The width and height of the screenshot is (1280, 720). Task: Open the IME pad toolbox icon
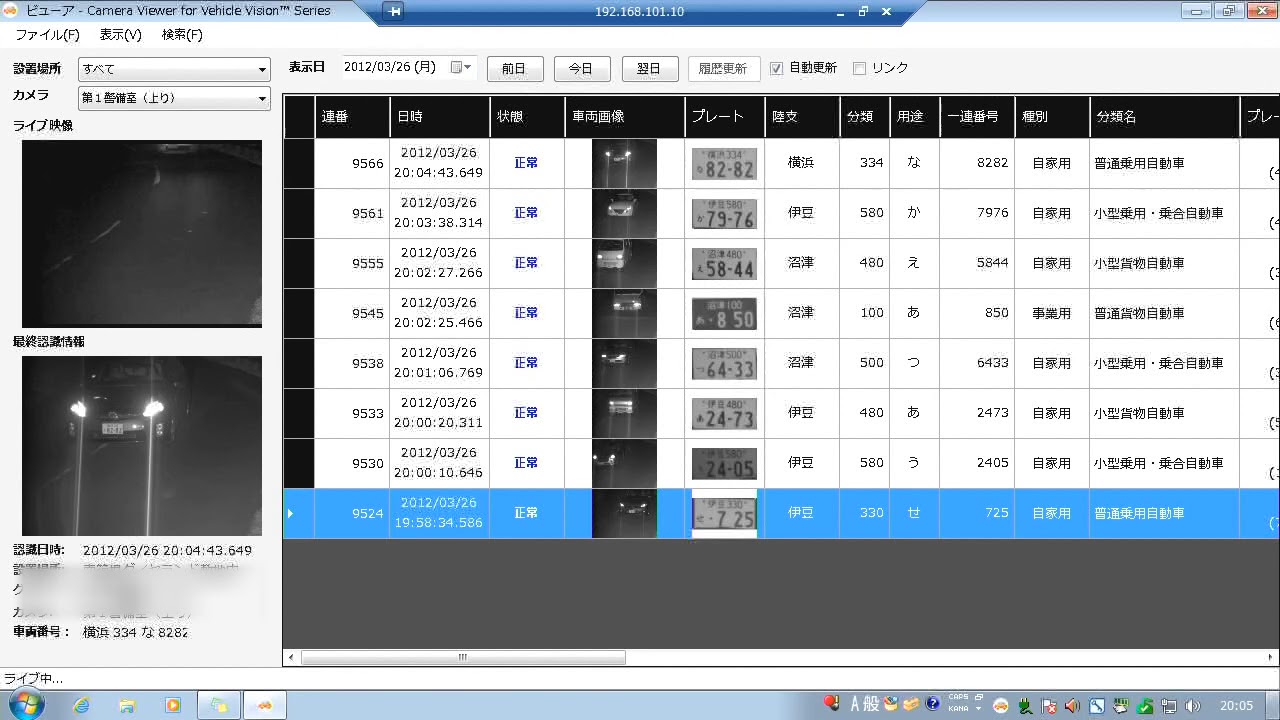click(911, 704)
